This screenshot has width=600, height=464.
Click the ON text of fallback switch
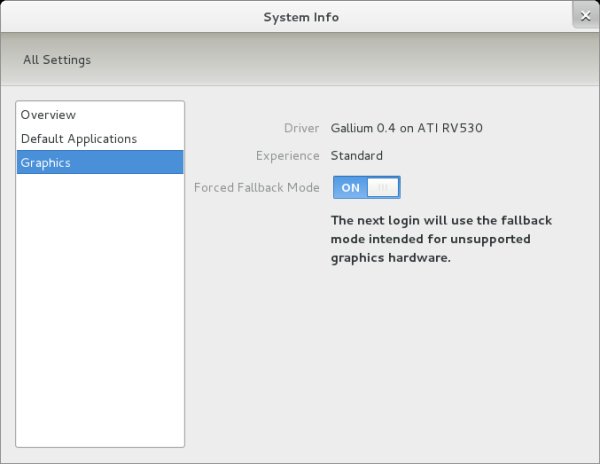point(350,187)
